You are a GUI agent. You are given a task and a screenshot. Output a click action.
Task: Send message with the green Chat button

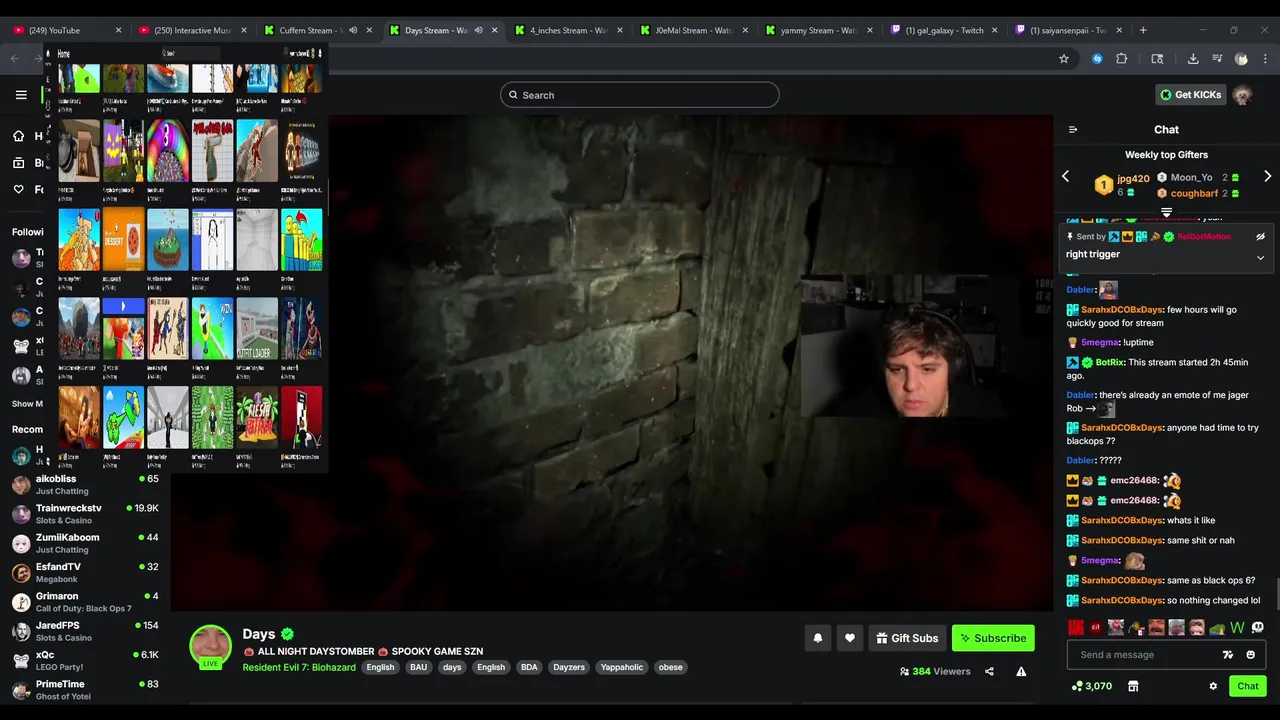[x=1247, y=686]
